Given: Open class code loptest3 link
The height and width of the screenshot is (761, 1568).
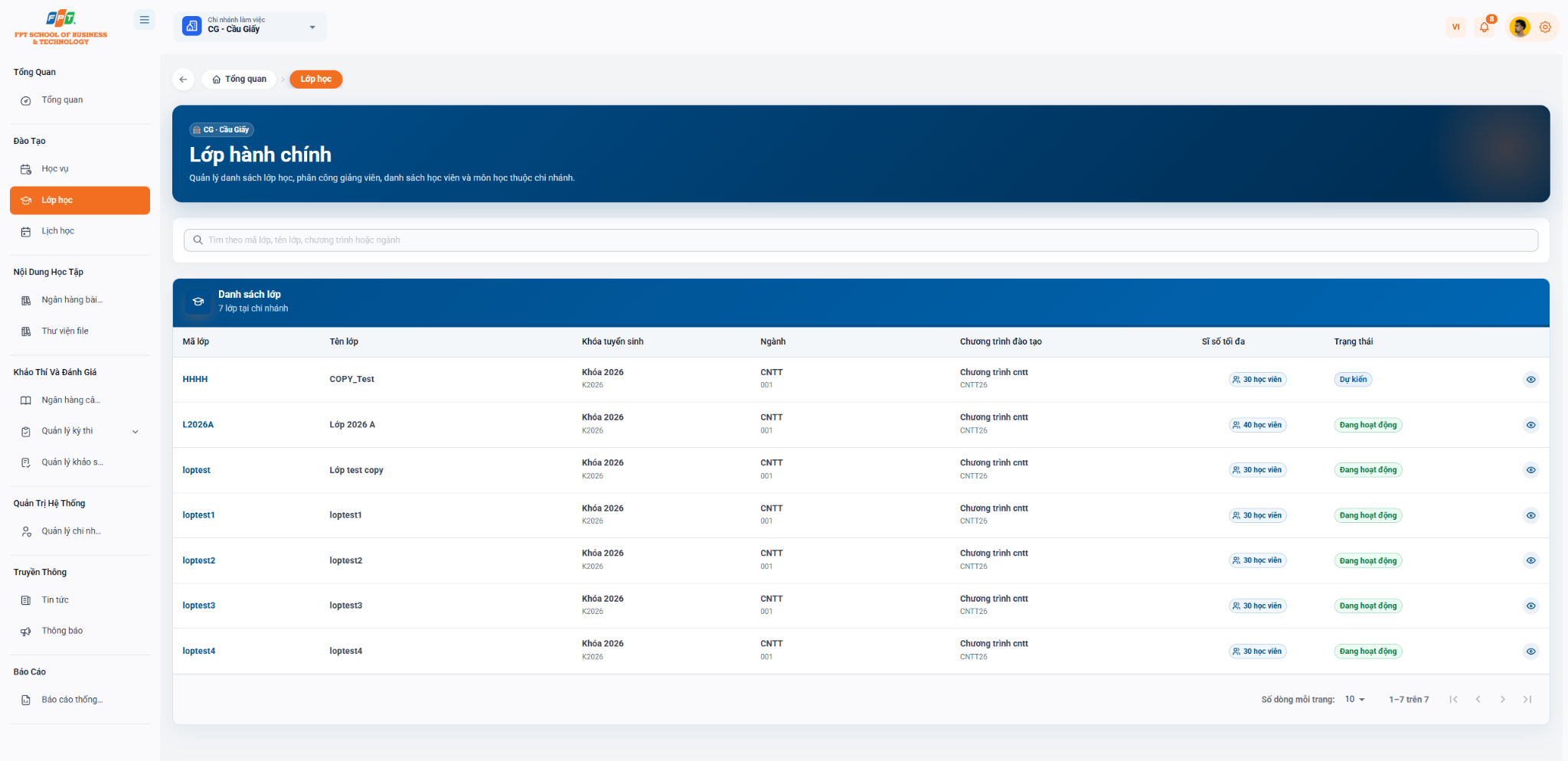Looking at the screenshot, I should coord(199,606).
